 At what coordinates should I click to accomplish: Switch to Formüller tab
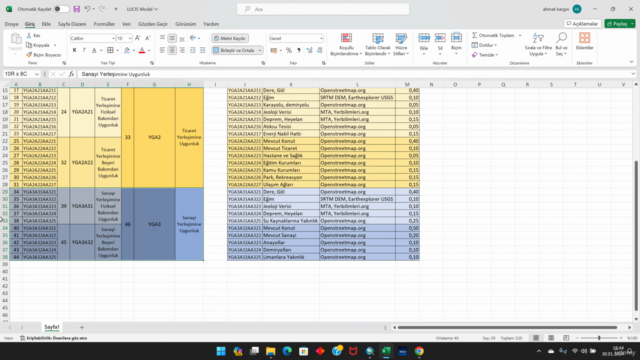tap(104, 24)
